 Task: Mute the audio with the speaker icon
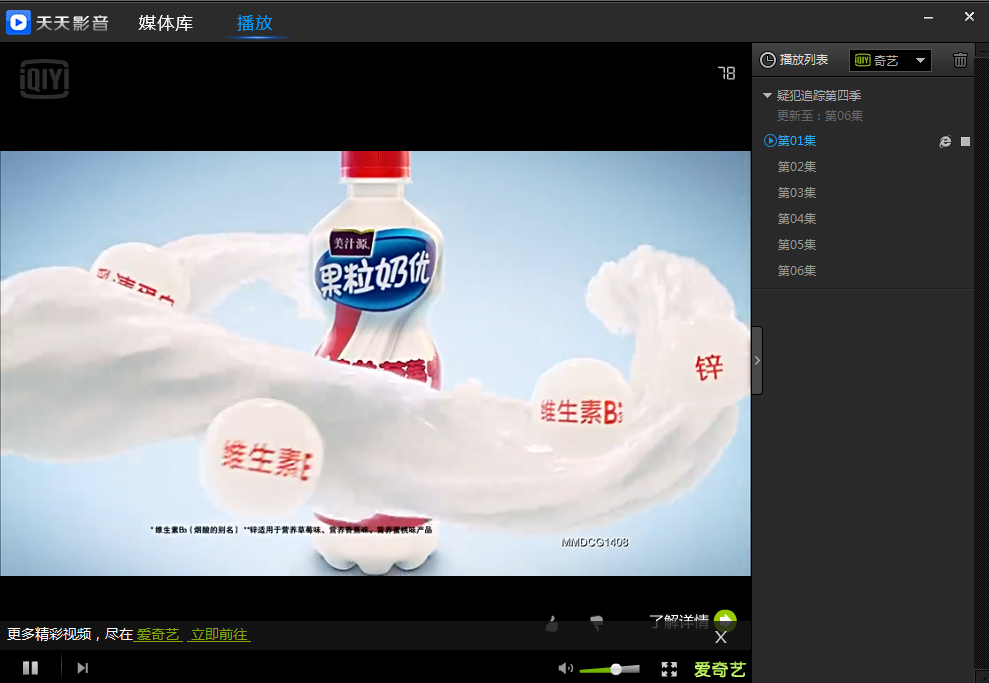click(566, 668)
